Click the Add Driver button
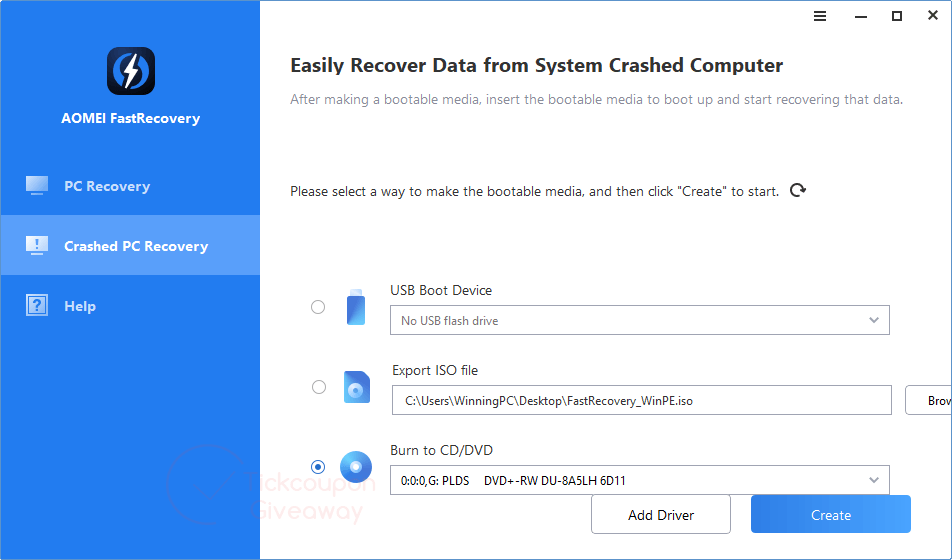Viewport: 952px width, 560px height. pos(661,514)
